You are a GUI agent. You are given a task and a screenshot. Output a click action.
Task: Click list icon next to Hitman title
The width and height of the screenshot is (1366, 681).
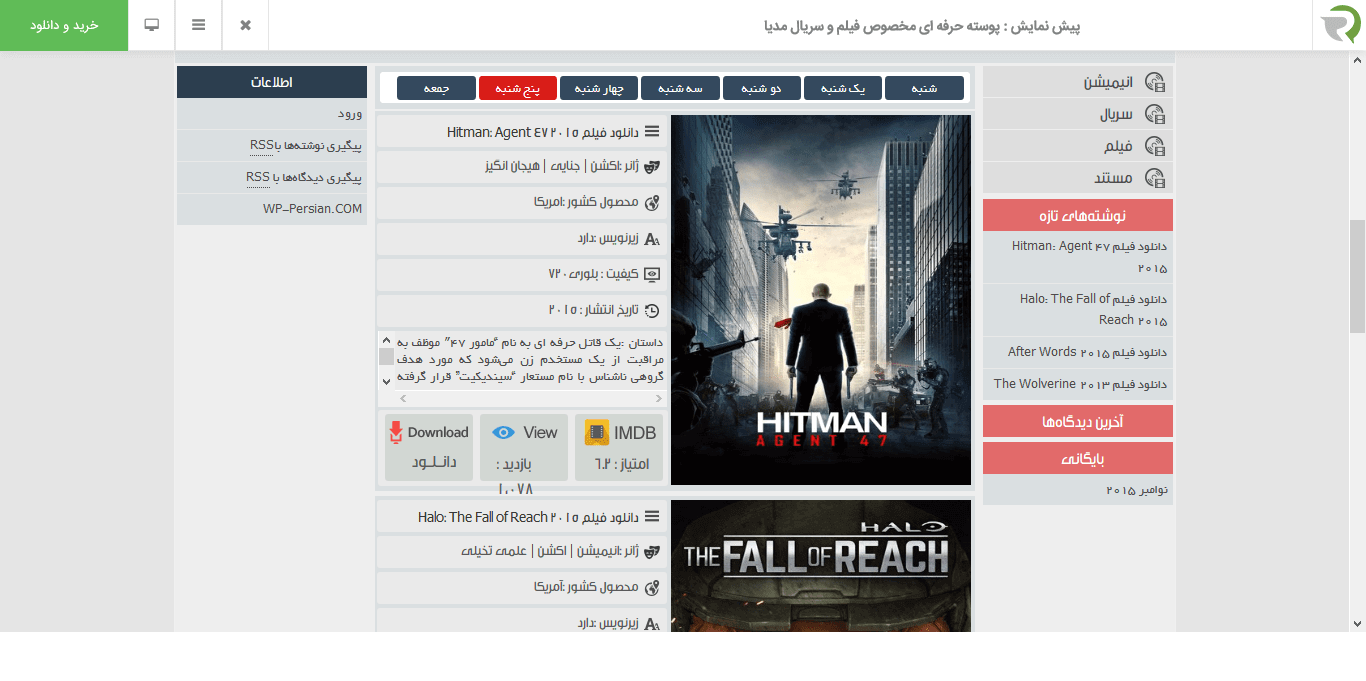652,131
